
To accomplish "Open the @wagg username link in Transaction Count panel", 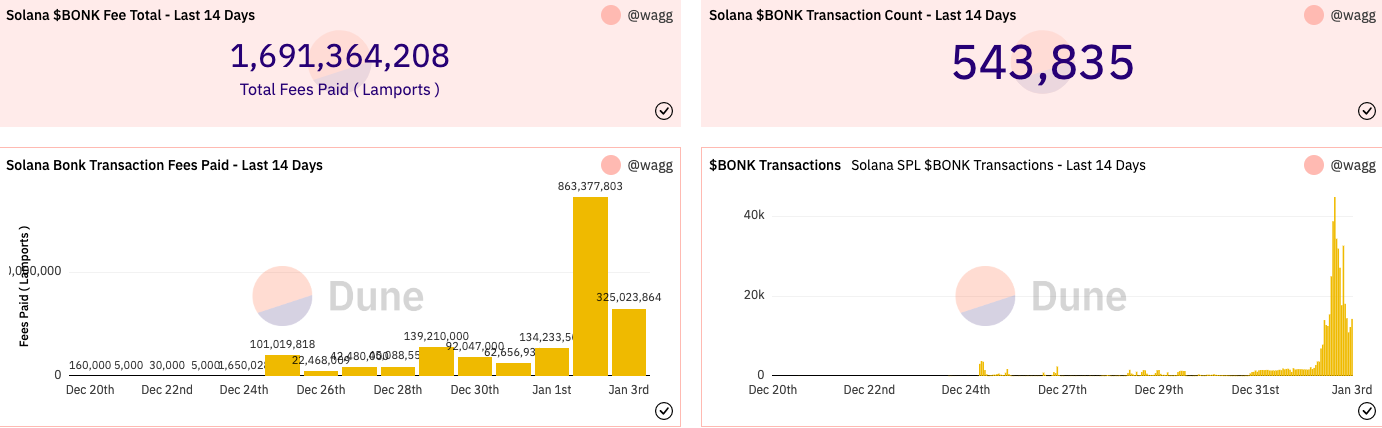I will [x=1354, y=15].
